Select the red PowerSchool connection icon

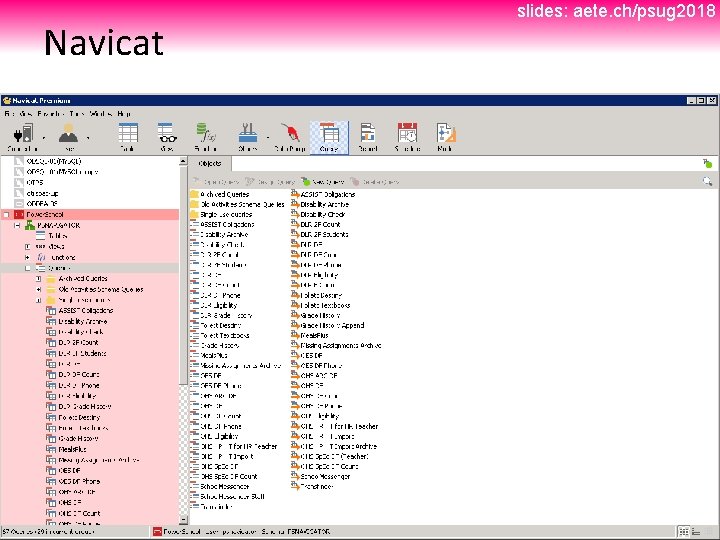[x=19, y=214]
